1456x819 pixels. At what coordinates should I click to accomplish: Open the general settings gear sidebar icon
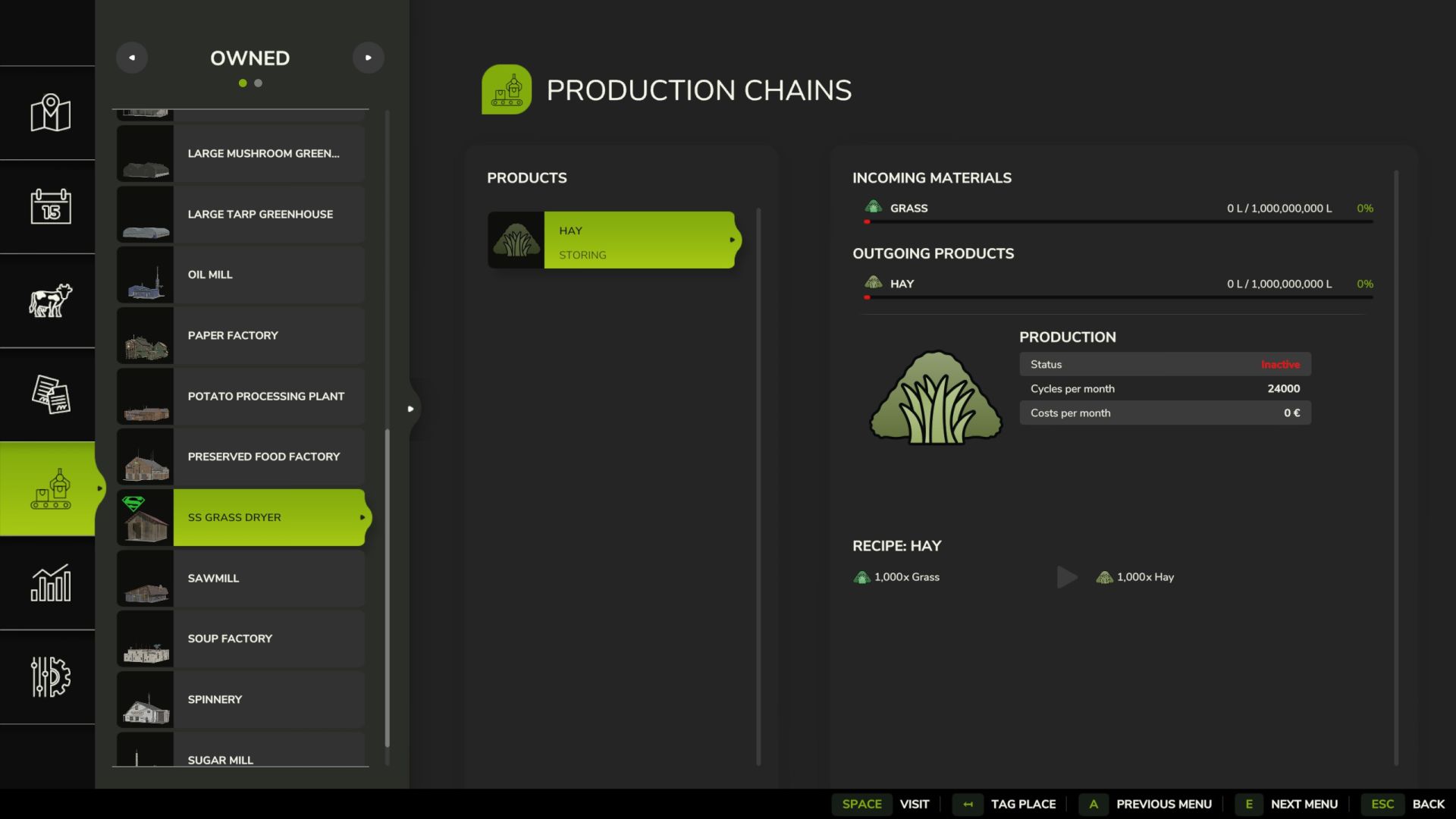(50, 676)
